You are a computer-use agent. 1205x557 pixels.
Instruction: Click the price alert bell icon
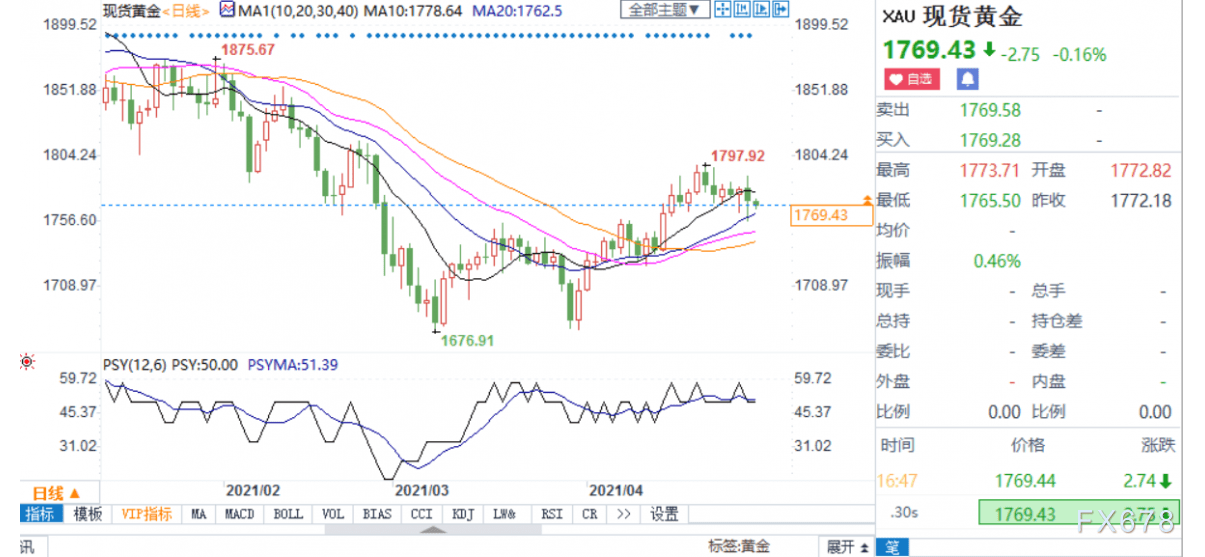pos(968,79)
